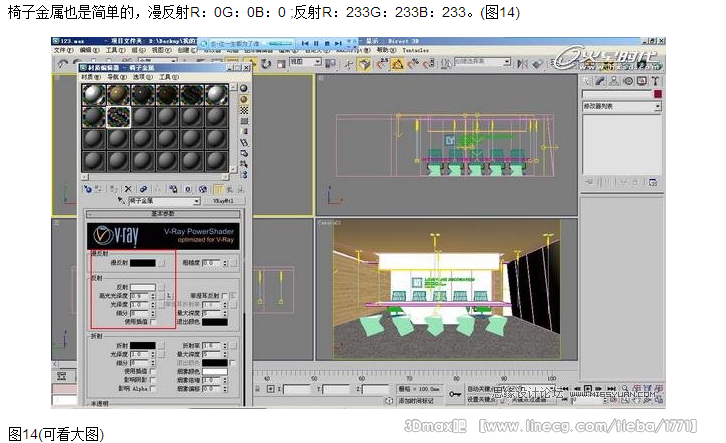
Task: Click the Sample UV Tiling icon
Action: pos(244,121)
